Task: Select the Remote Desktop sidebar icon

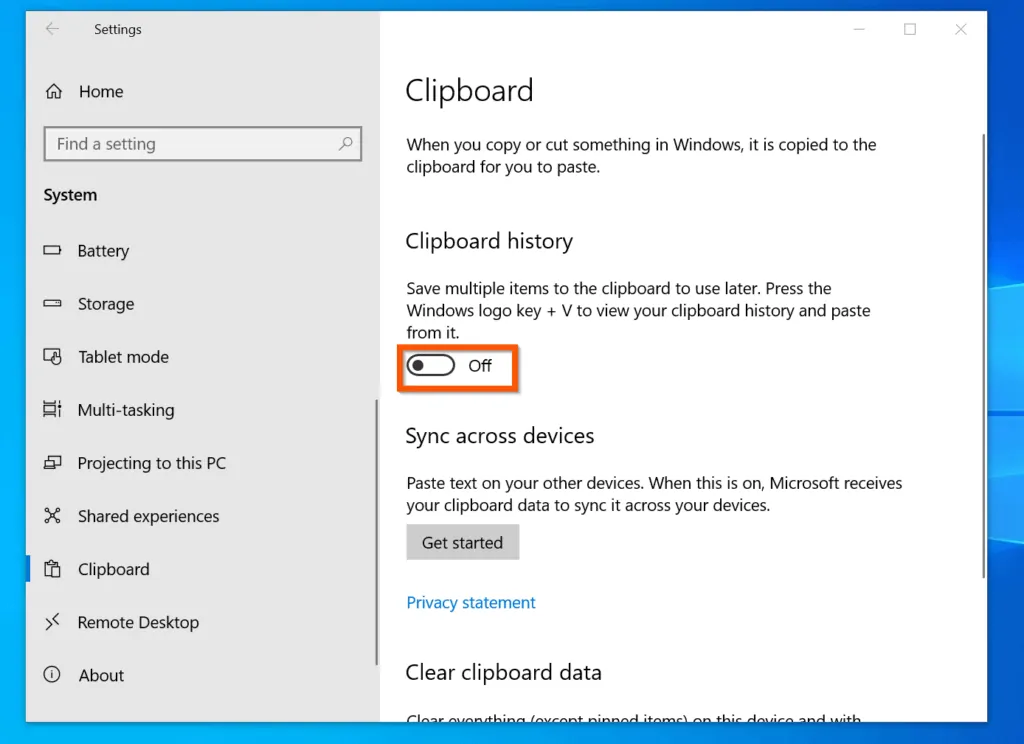Action: 53,622
